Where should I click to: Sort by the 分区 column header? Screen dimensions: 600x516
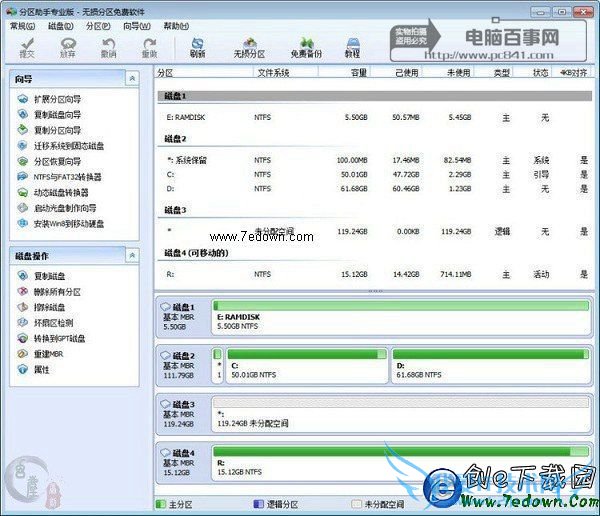(204, 73)
